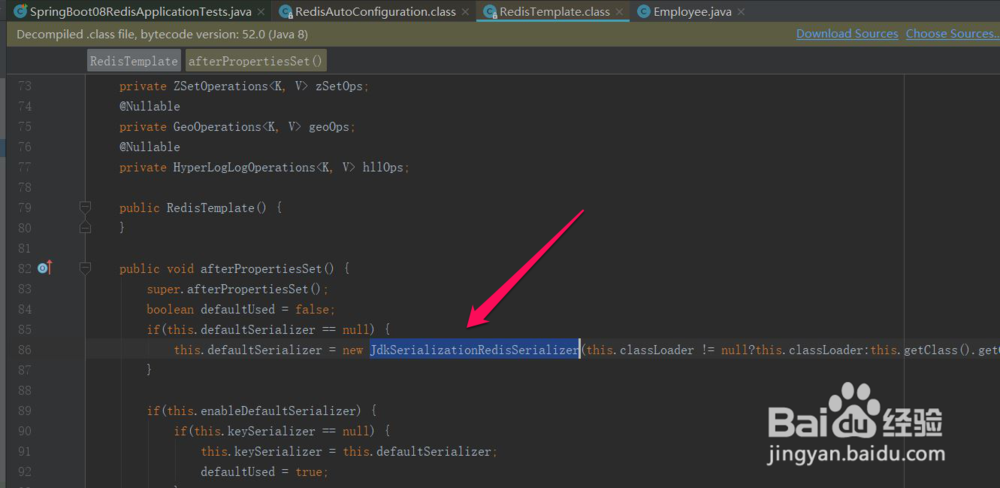Click 'this.keySerializer = this.defaultSerializer' line 91
Viewport: 1000px width, 488px height.
(x=346, y=452)
